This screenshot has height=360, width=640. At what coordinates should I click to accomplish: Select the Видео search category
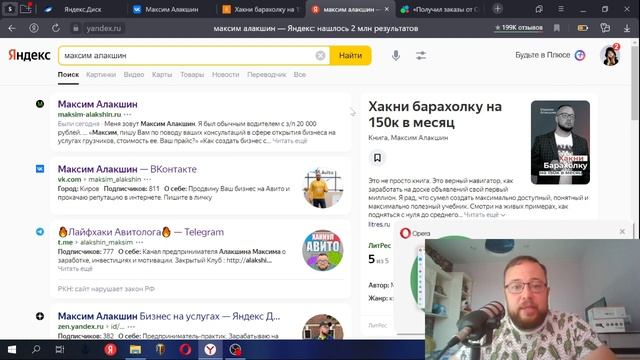(134, 75)
